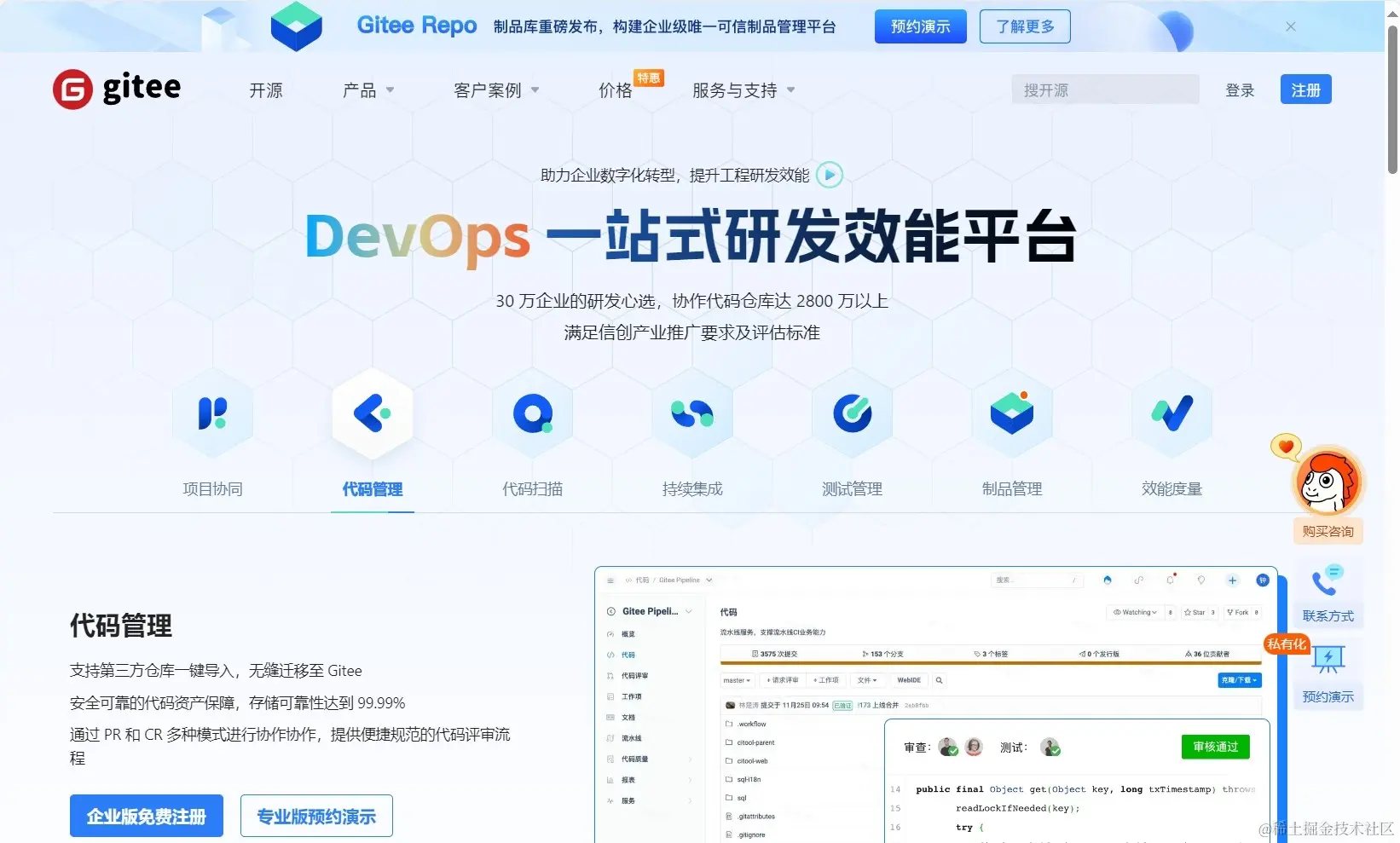
Task: Click 预约演示 in the top banner
Action: pyautogui.click(x=920, y=26)
